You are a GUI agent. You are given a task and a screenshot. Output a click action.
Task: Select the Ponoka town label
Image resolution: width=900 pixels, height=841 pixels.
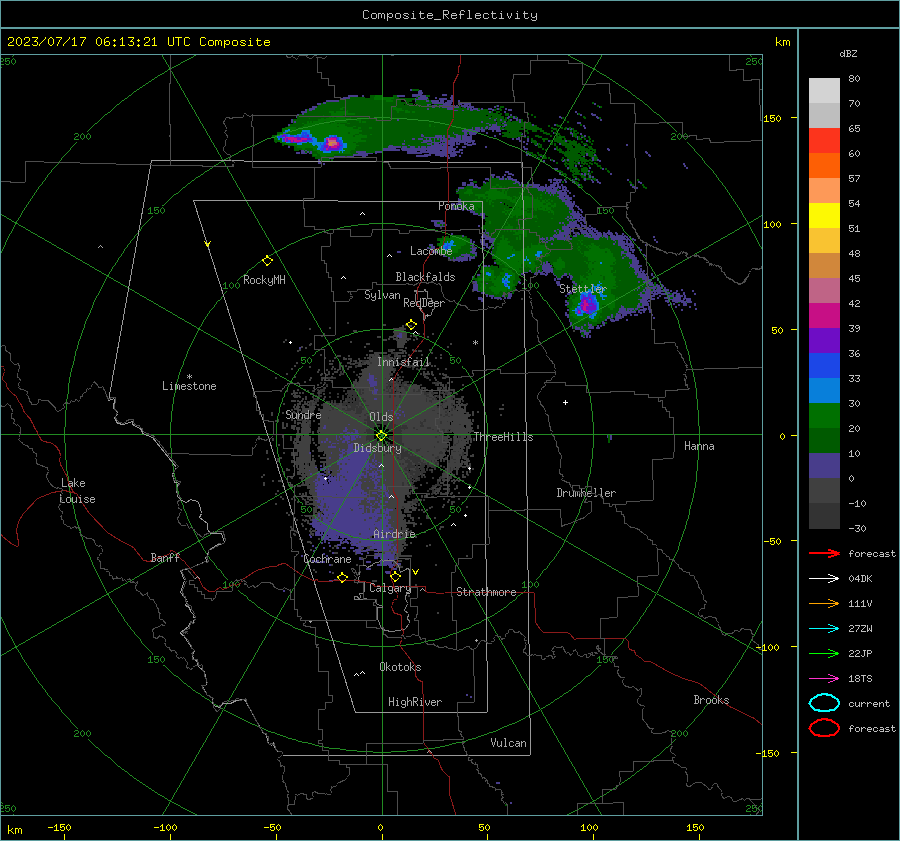(456, 206)
